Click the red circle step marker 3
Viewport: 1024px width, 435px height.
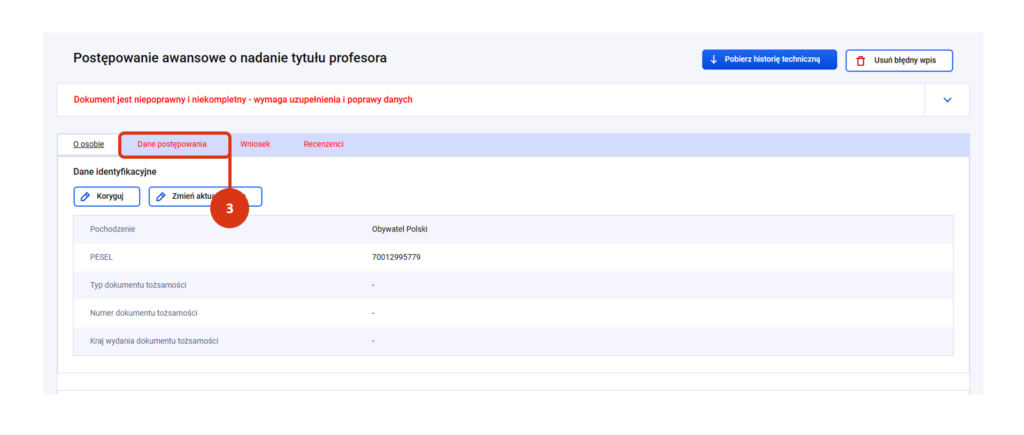[230, 208]
